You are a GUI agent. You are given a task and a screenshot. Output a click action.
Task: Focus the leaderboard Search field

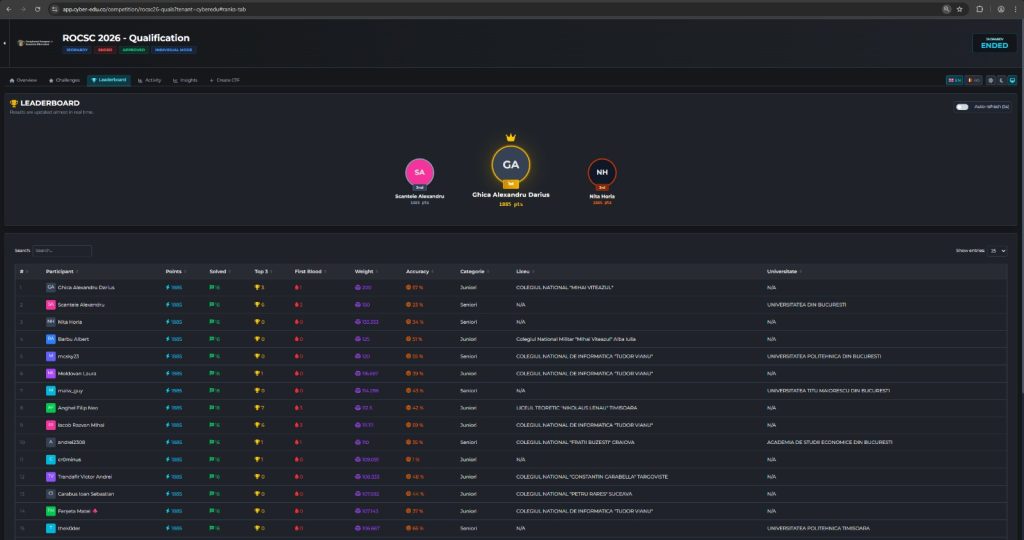[x=62, y=250]
